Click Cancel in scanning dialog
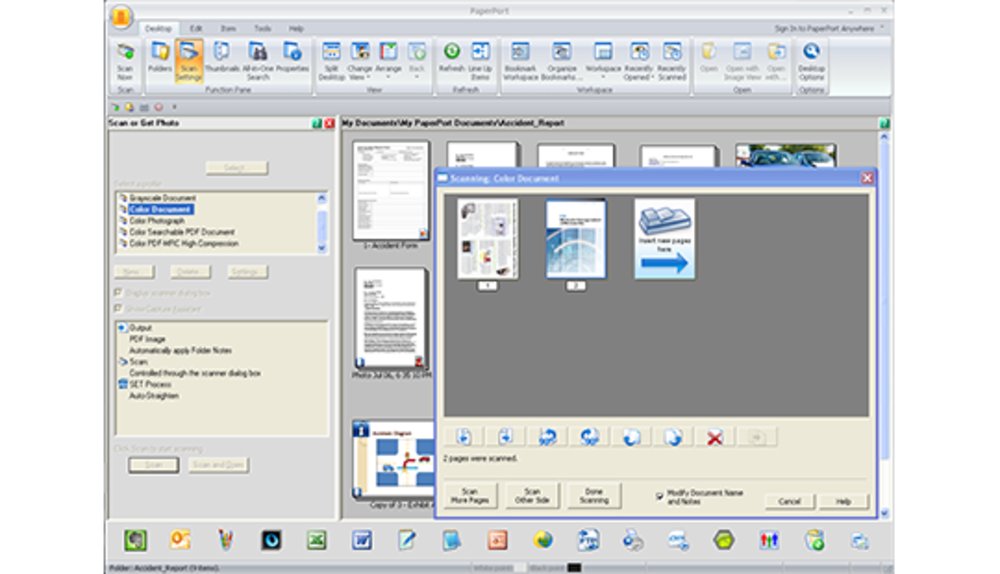 790,501
